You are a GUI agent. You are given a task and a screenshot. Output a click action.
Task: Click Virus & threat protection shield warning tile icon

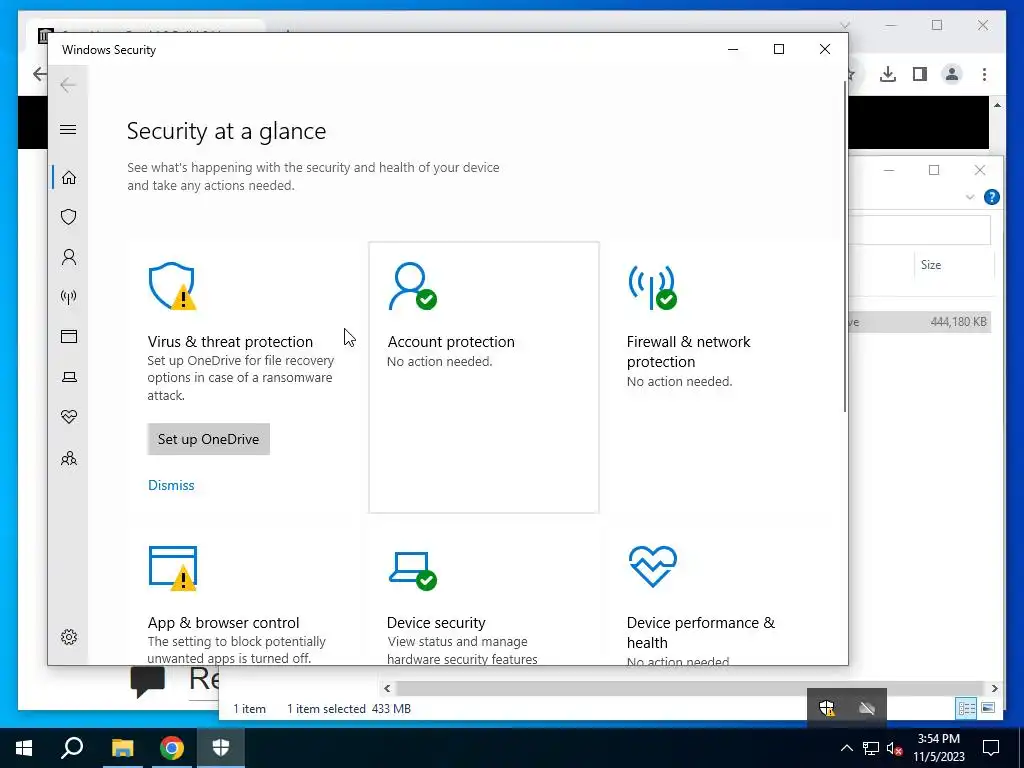[172, 286]
